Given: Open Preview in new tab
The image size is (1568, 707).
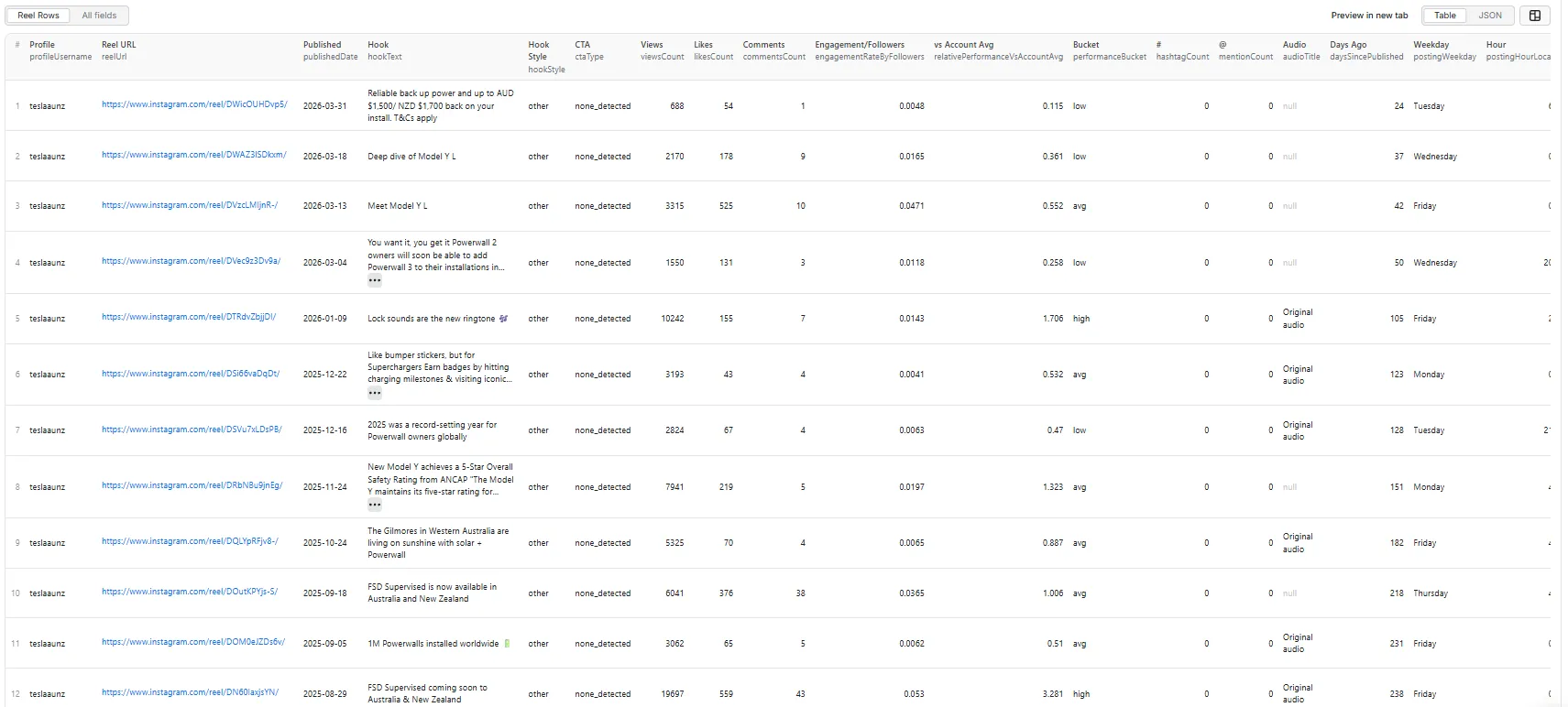Looking at the screenshot, I should pos(1369,16).
